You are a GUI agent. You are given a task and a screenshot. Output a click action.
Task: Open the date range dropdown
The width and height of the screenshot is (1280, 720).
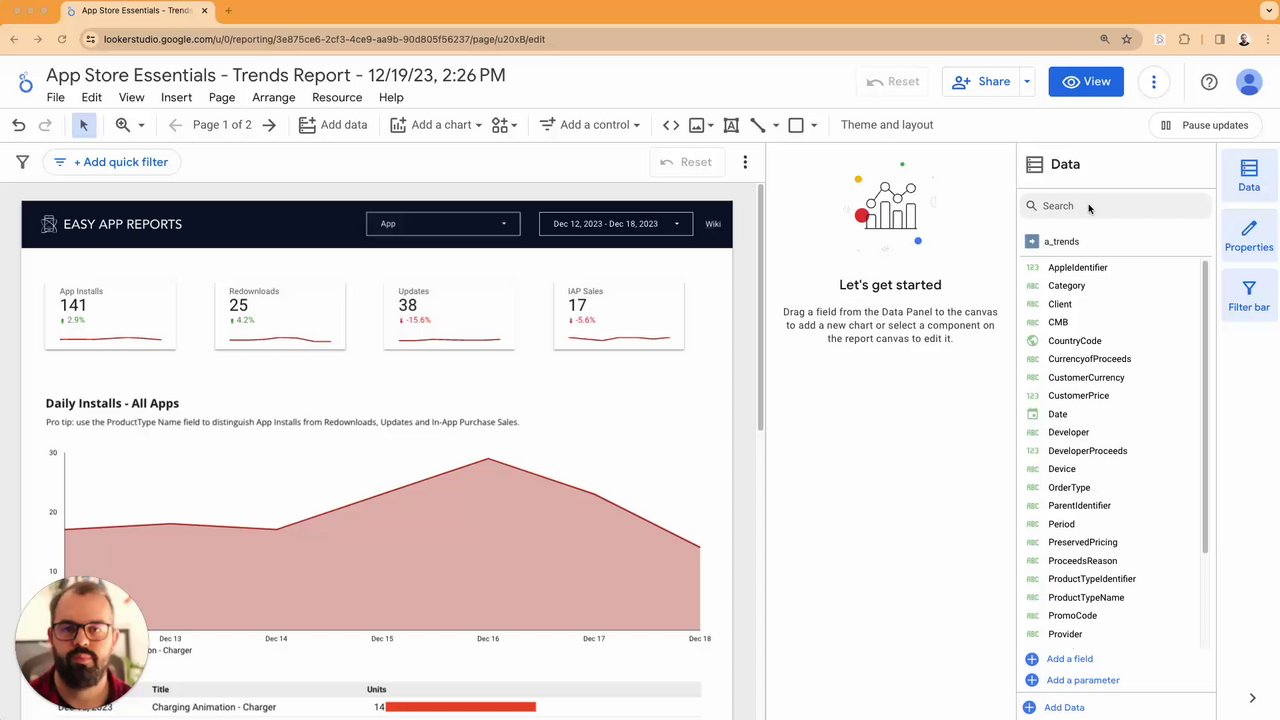point(615,224)
